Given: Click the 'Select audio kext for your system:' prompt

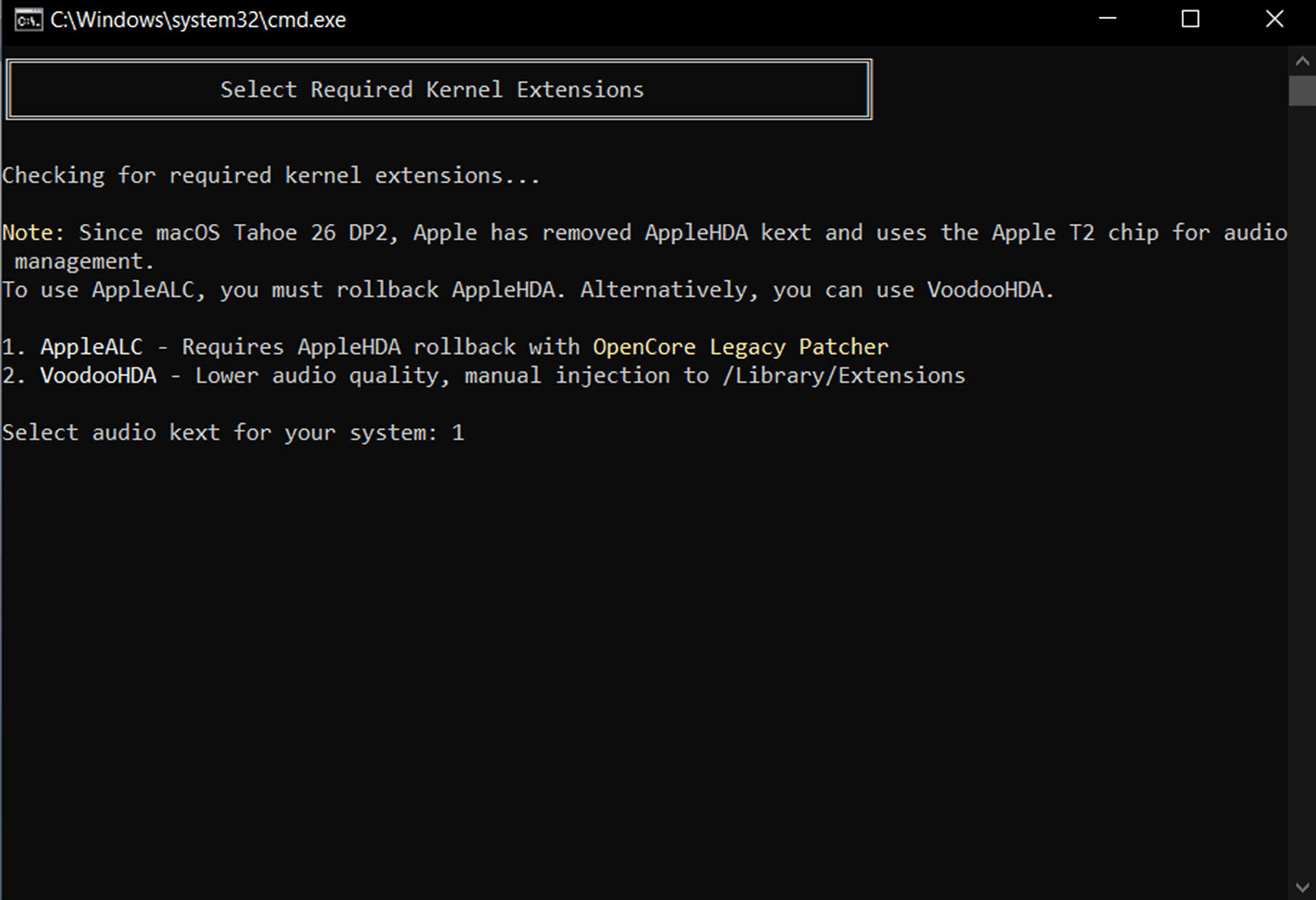Looking at the screenshot, I should point(220,432).
